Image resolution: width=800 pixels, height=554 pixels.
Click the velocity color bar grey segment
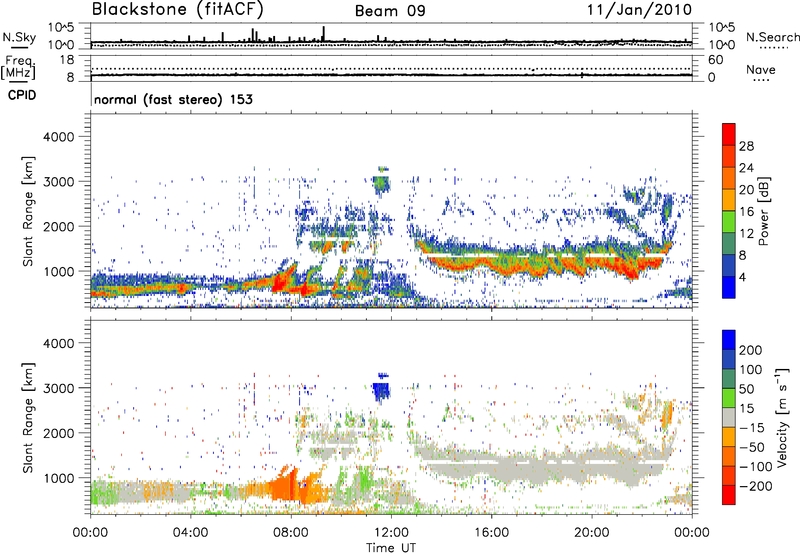(x=729, y=418)
